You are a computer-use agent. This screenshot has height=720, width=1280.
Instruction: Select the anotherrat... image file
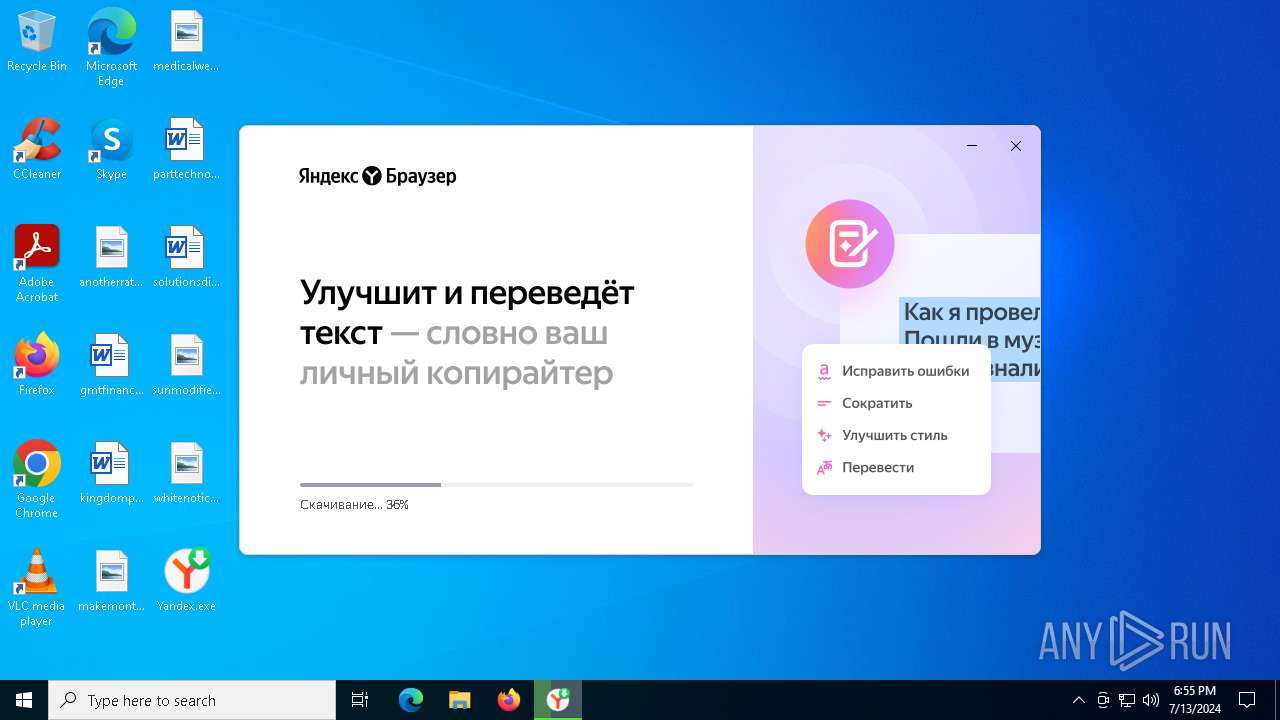click(x=111, y=257)
